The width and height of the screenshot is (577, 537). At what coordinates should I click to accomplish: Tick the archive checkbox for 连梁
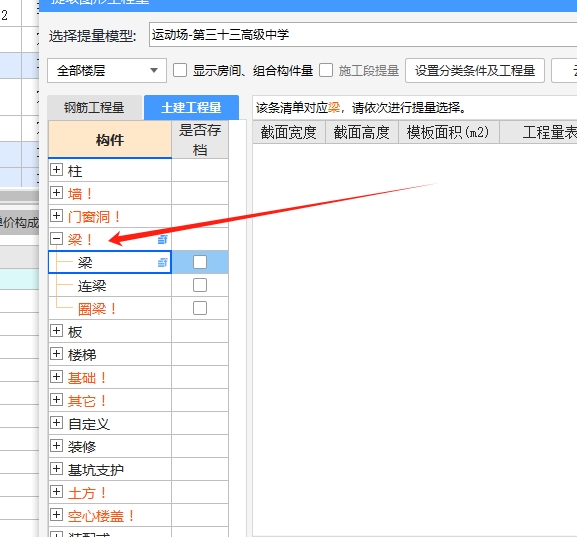point(200,285)
